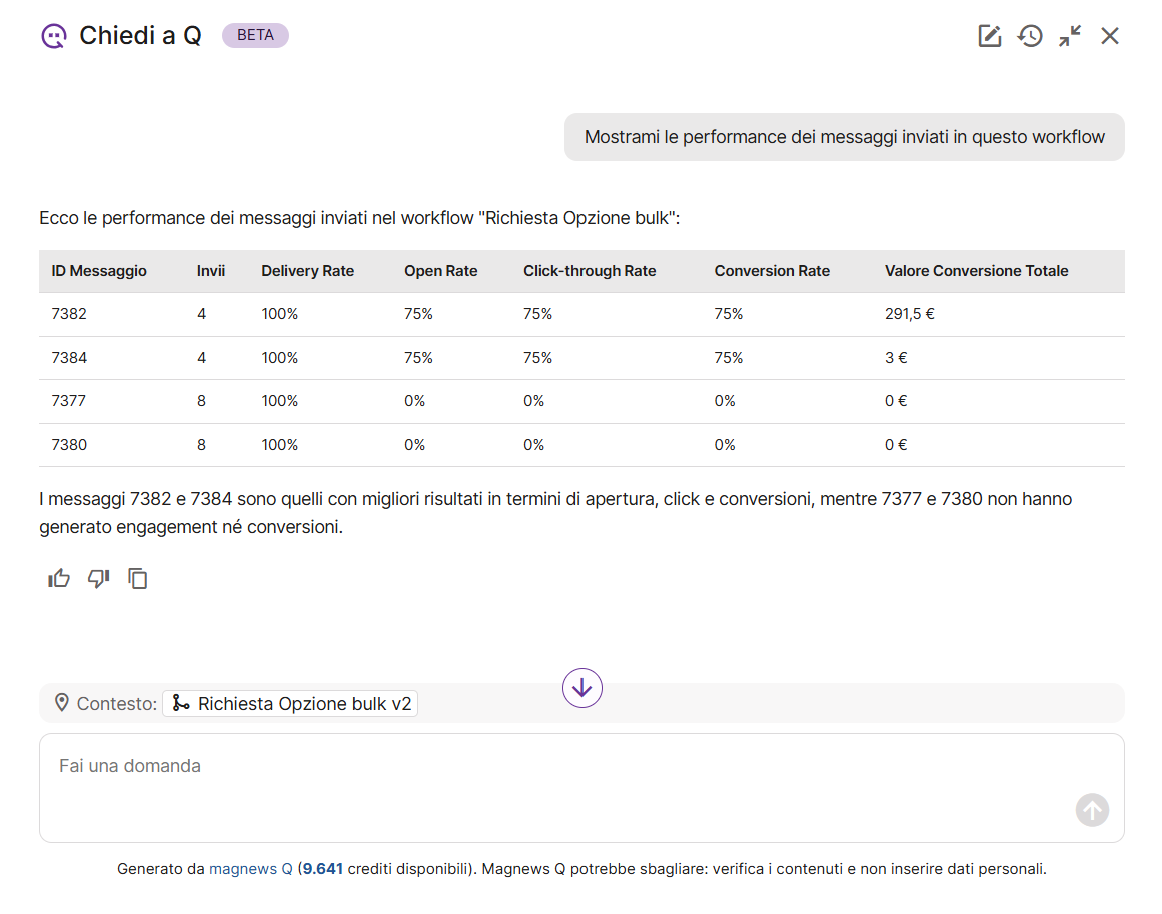Click the BETA badge

(255, 36)
